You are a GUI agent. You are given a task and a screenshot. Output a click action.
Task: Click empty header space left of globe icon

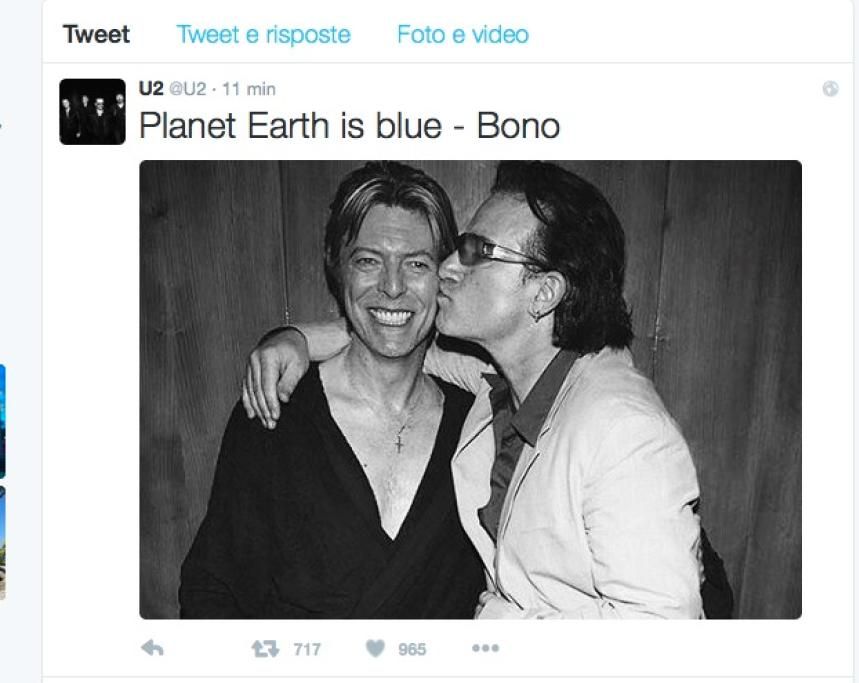click(x=600, y=89)
